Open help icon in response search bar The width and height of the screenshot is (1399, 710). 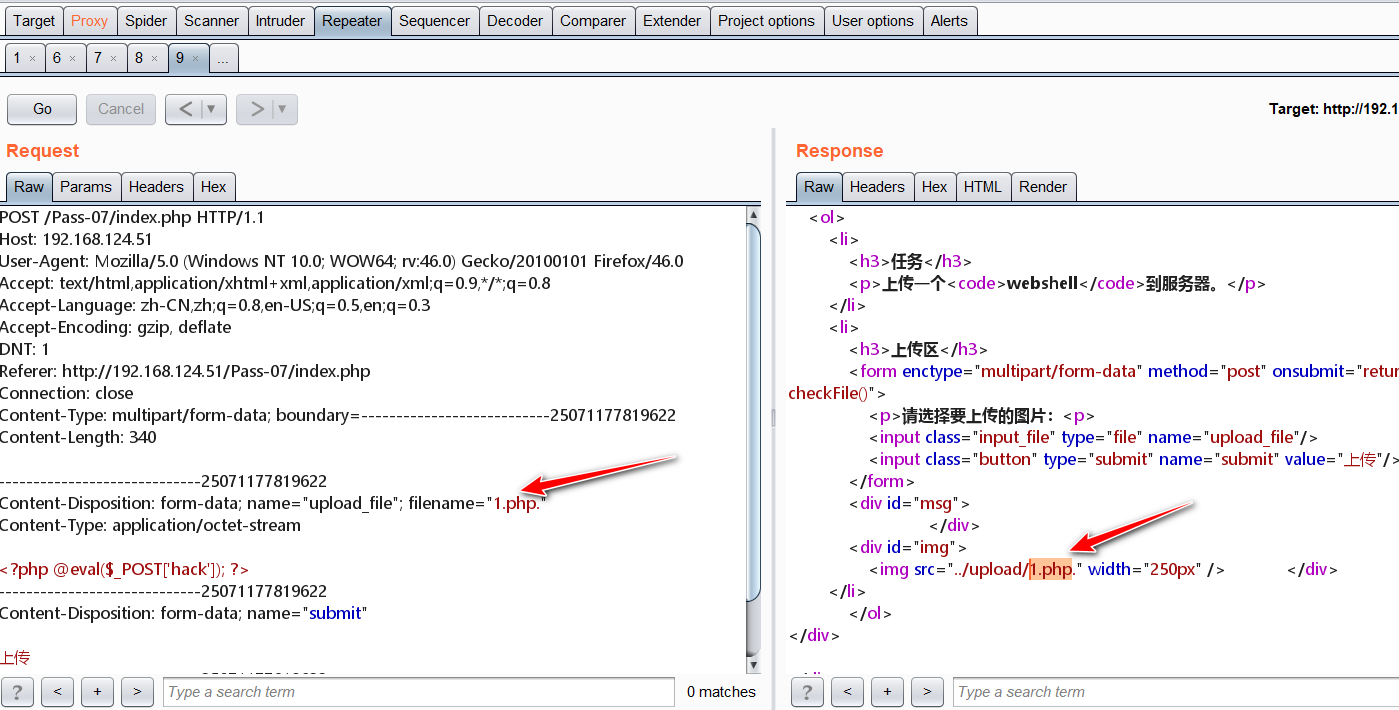click(807, 691)
